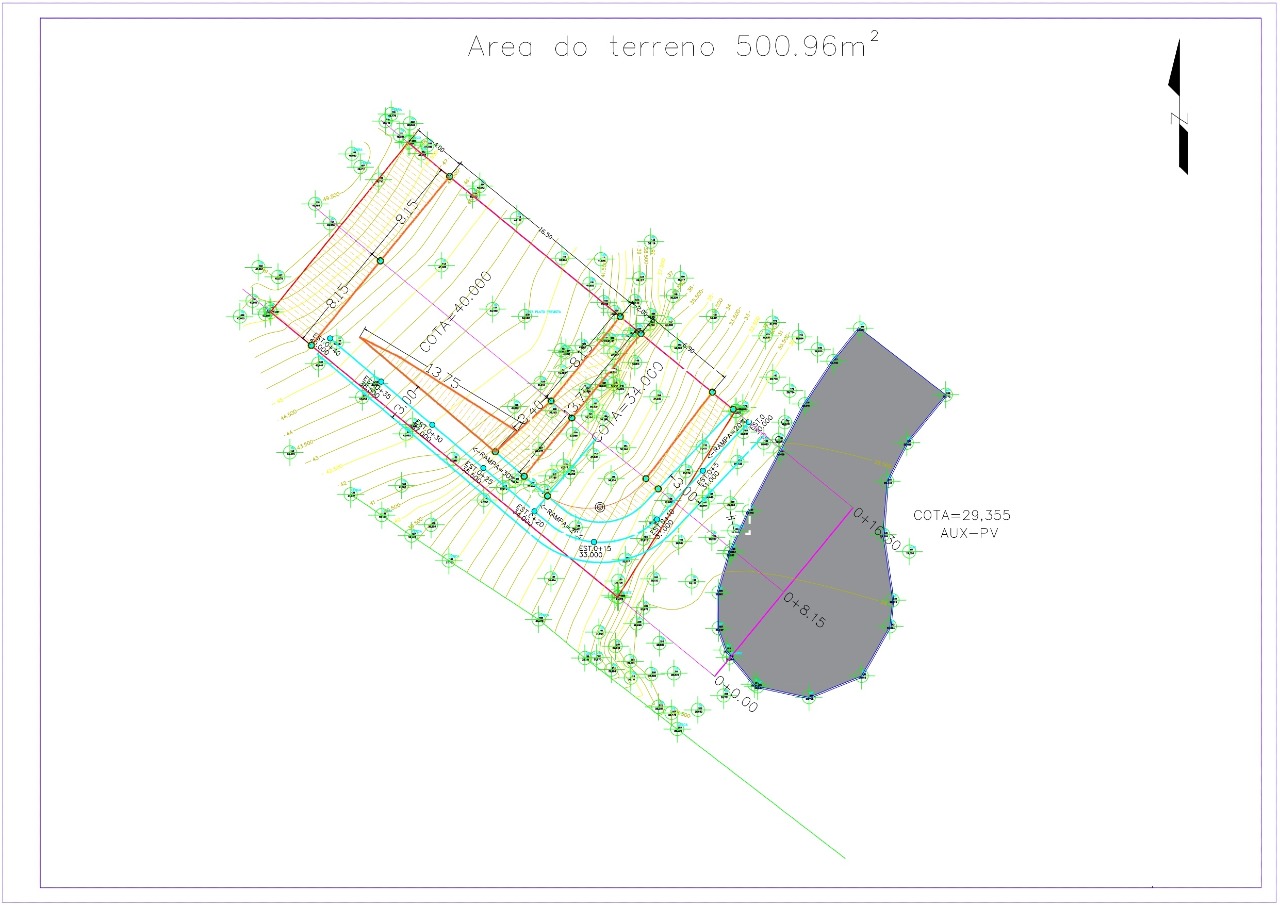Select the EST.0+15 station marker text

tap(595, 550)
